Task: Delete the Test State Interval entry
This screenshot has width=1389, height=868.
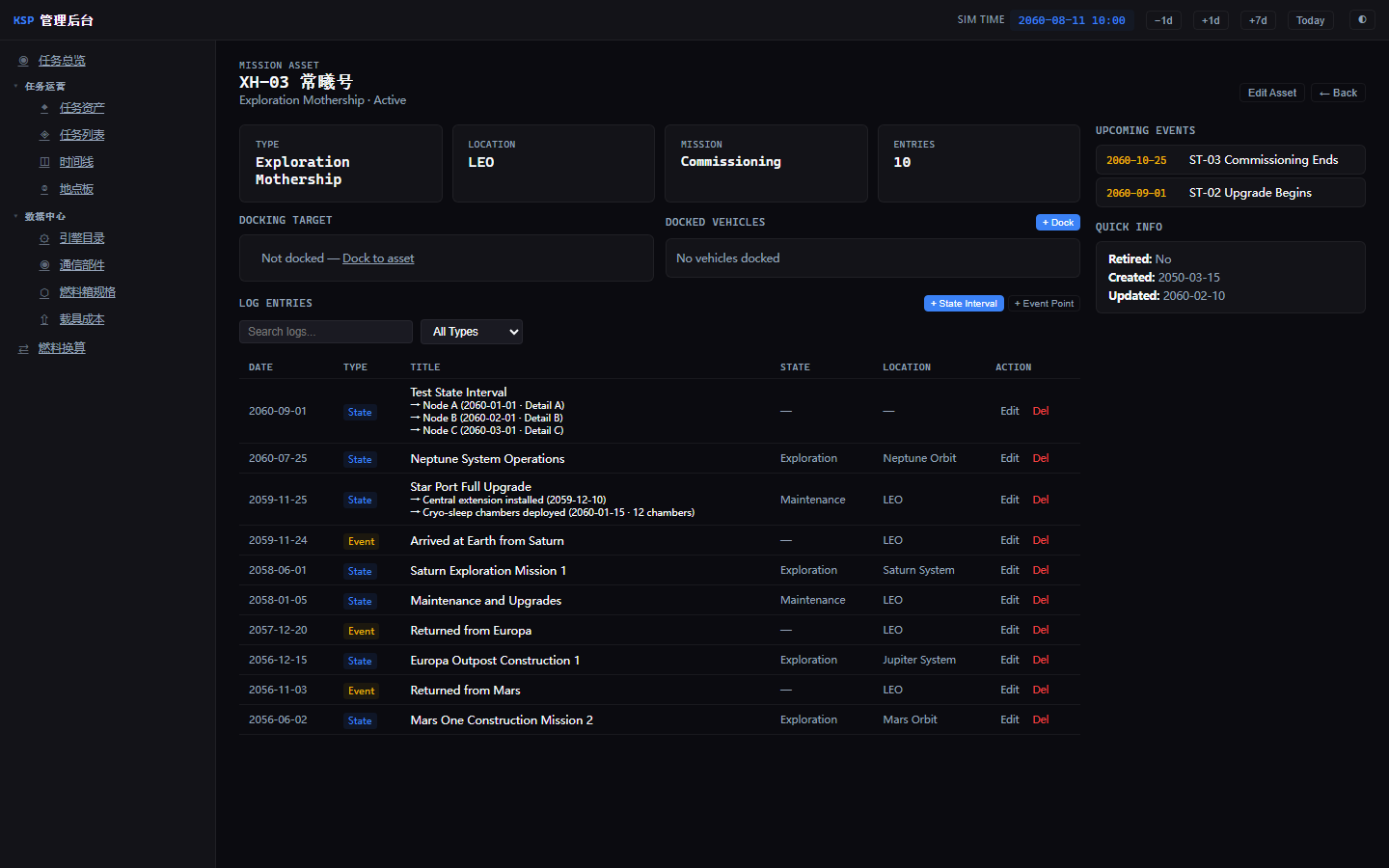Action: click(x=1041, y=411)
